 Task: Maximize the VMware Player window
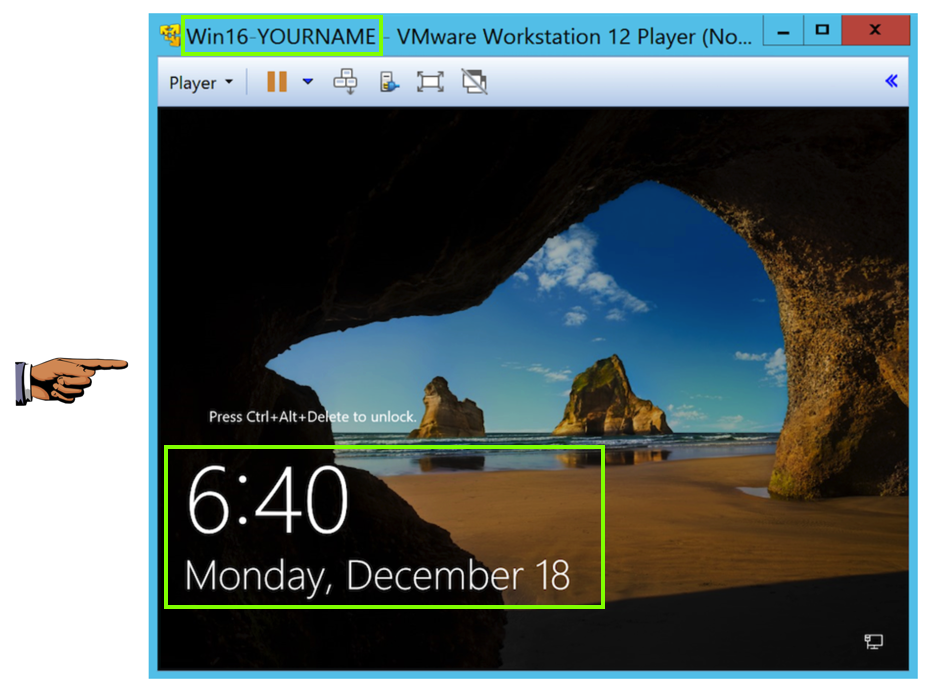click(x=822, y=31)
